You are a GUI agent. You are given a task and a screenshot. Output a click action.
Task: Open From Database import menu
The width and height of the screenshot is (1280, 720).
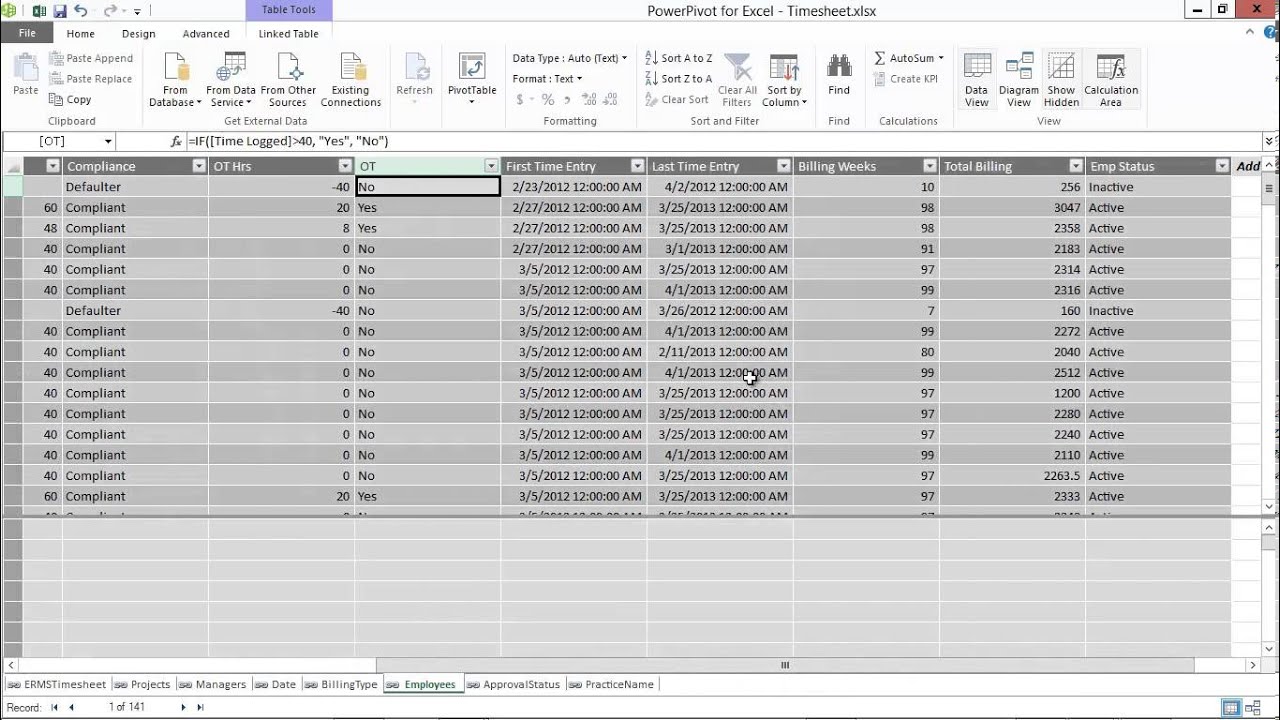175,80
